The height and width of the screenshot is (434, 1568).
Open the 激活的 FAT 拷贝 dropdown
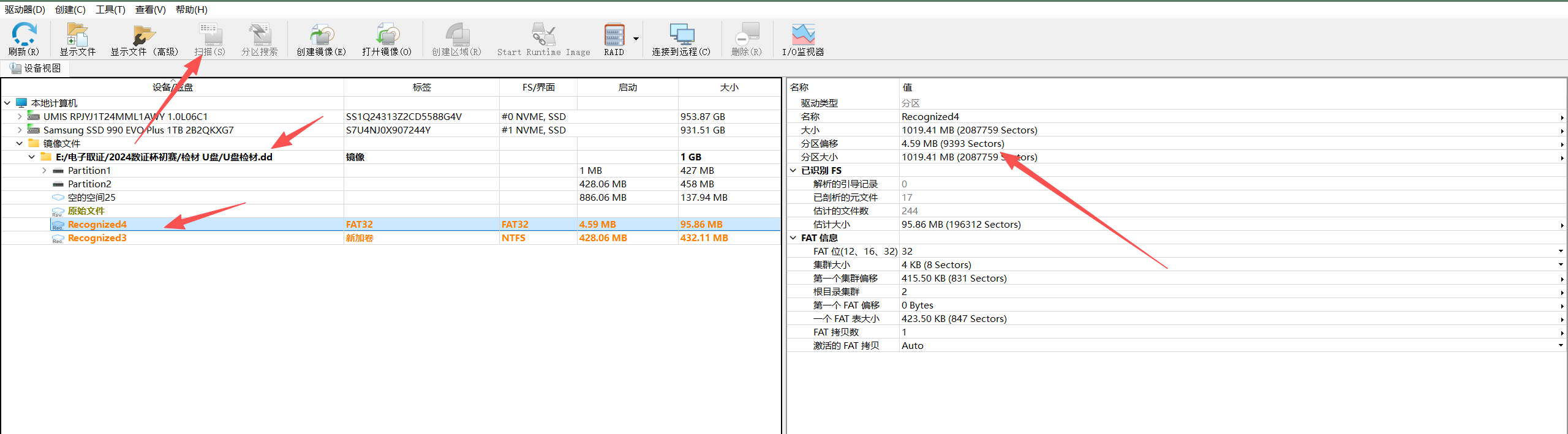1561,345
